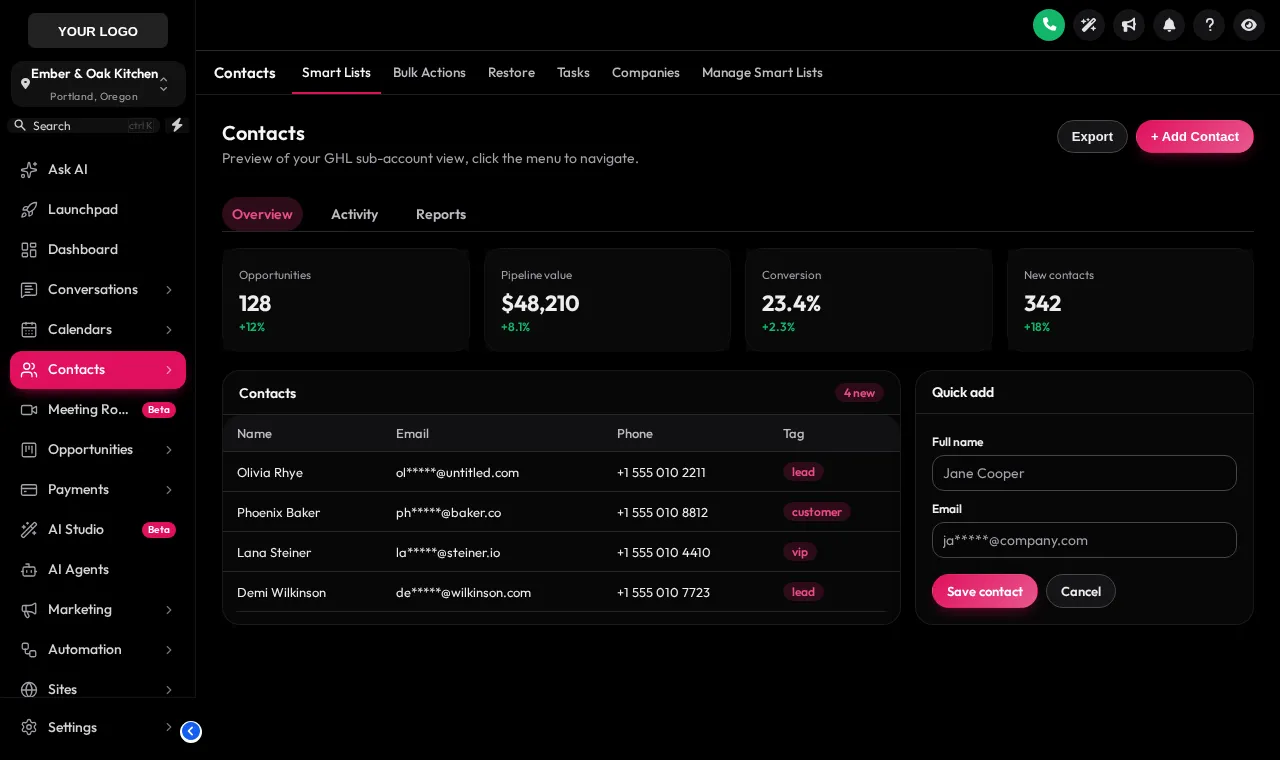Click the lightning bolt quick actions icon

(177, 125)
